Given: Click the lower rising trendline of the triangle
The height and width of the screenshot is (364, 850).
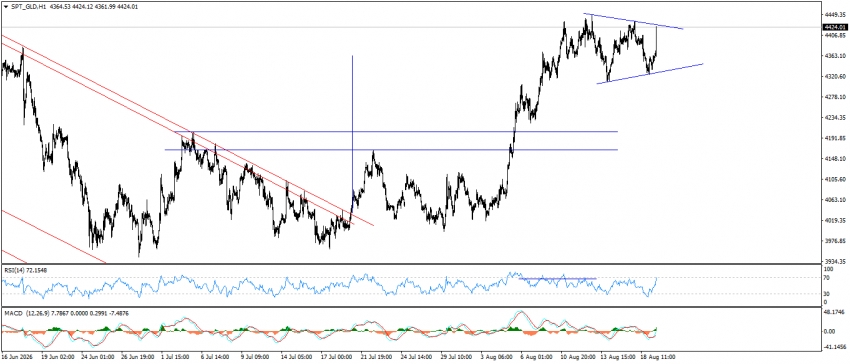Looking at the screenshot, I should [x=649, y=74].
